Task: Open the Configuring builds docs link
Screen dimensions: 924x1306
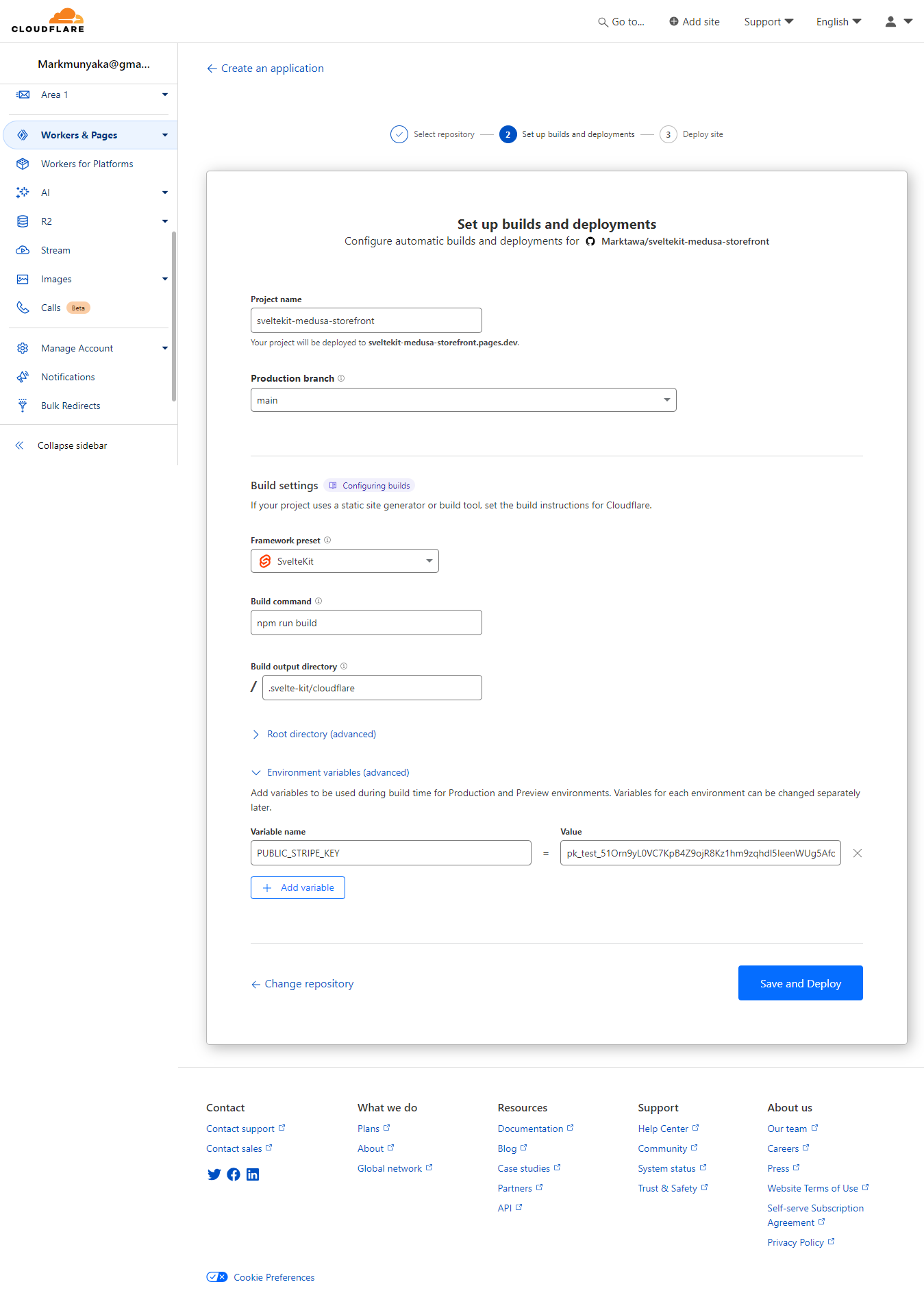Action: (x=370, y=486)
